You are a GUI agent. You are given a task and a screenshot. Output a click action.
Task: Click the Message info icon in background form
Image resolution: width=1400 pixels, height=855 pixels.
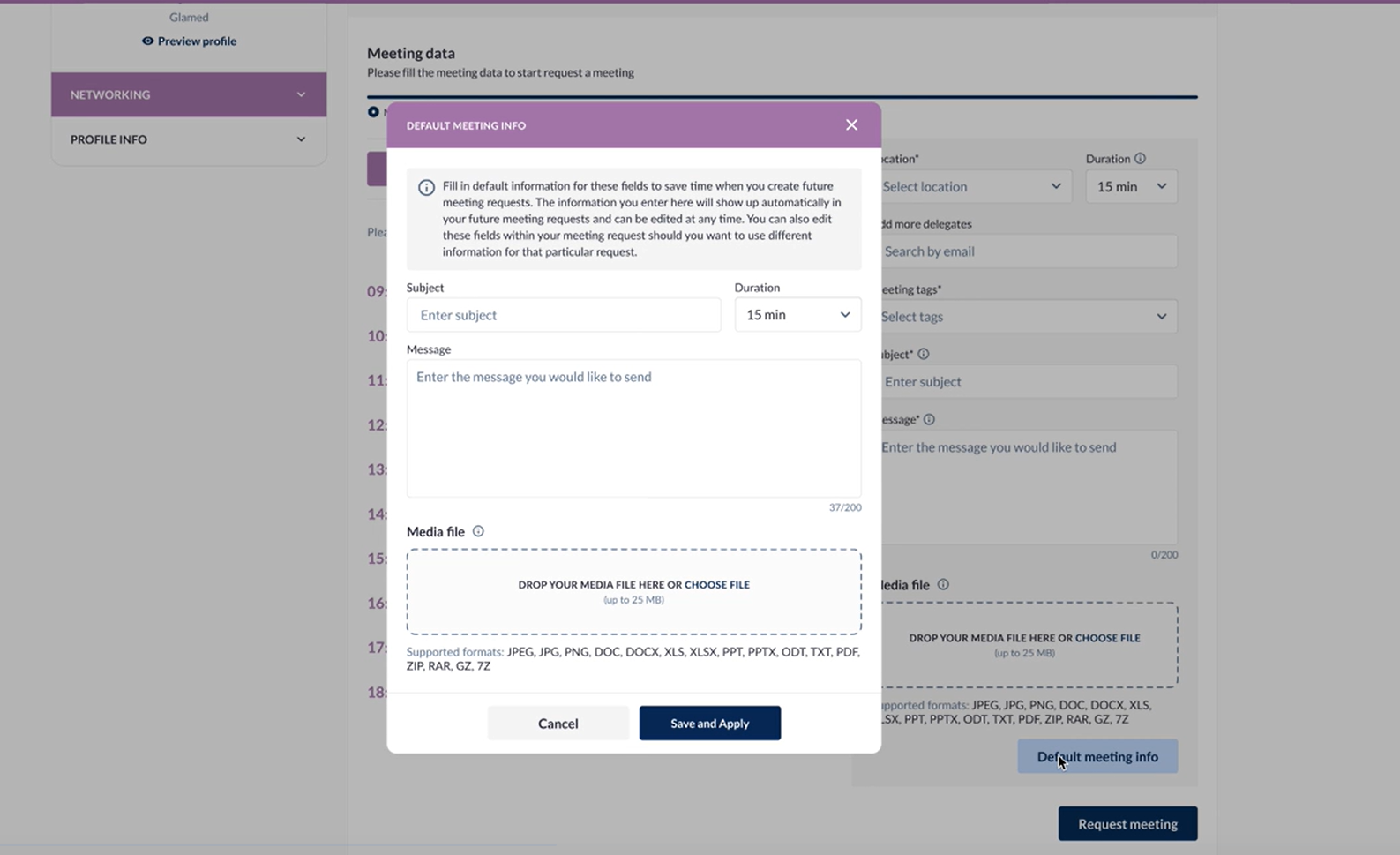[929, 419]
